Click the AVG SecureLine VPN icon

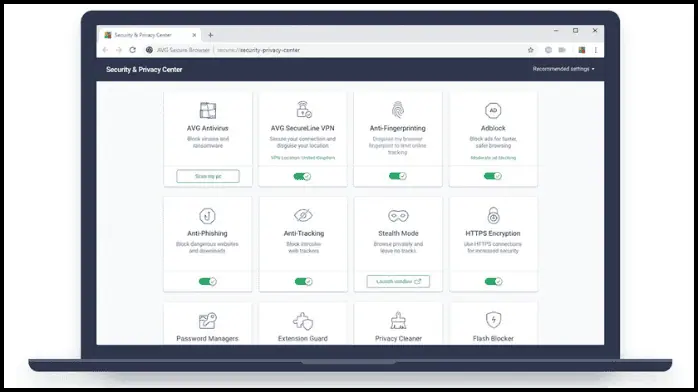point(304,109)
